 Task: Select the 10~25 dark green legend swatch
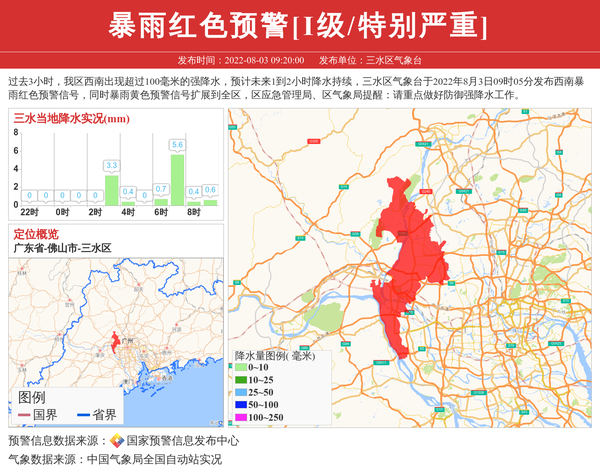(x=240, y=380)
